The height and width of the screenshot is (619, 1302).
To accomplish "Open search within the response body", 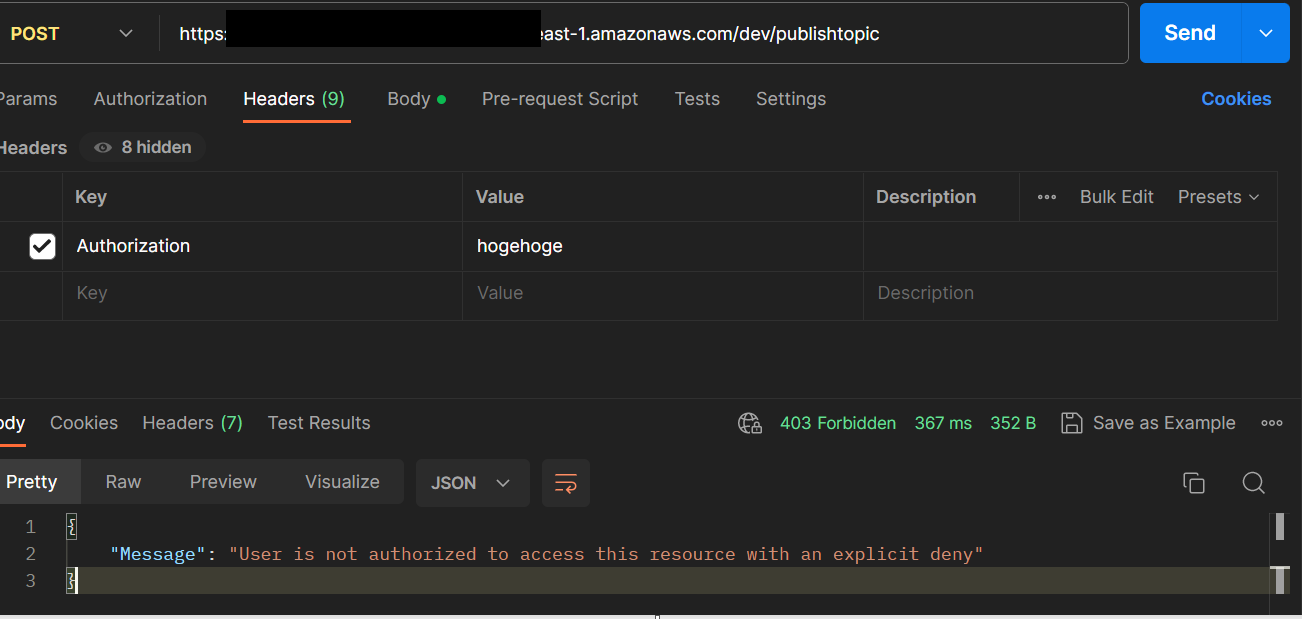I will [1254, 483].
